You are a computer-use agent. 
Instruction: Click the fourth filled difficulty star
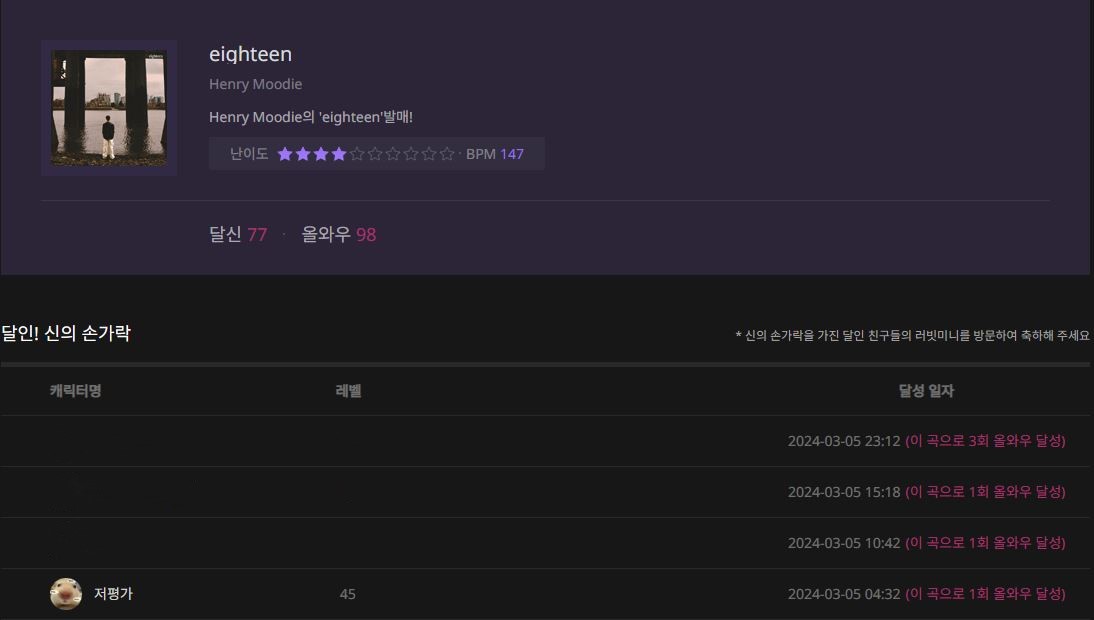339,154
